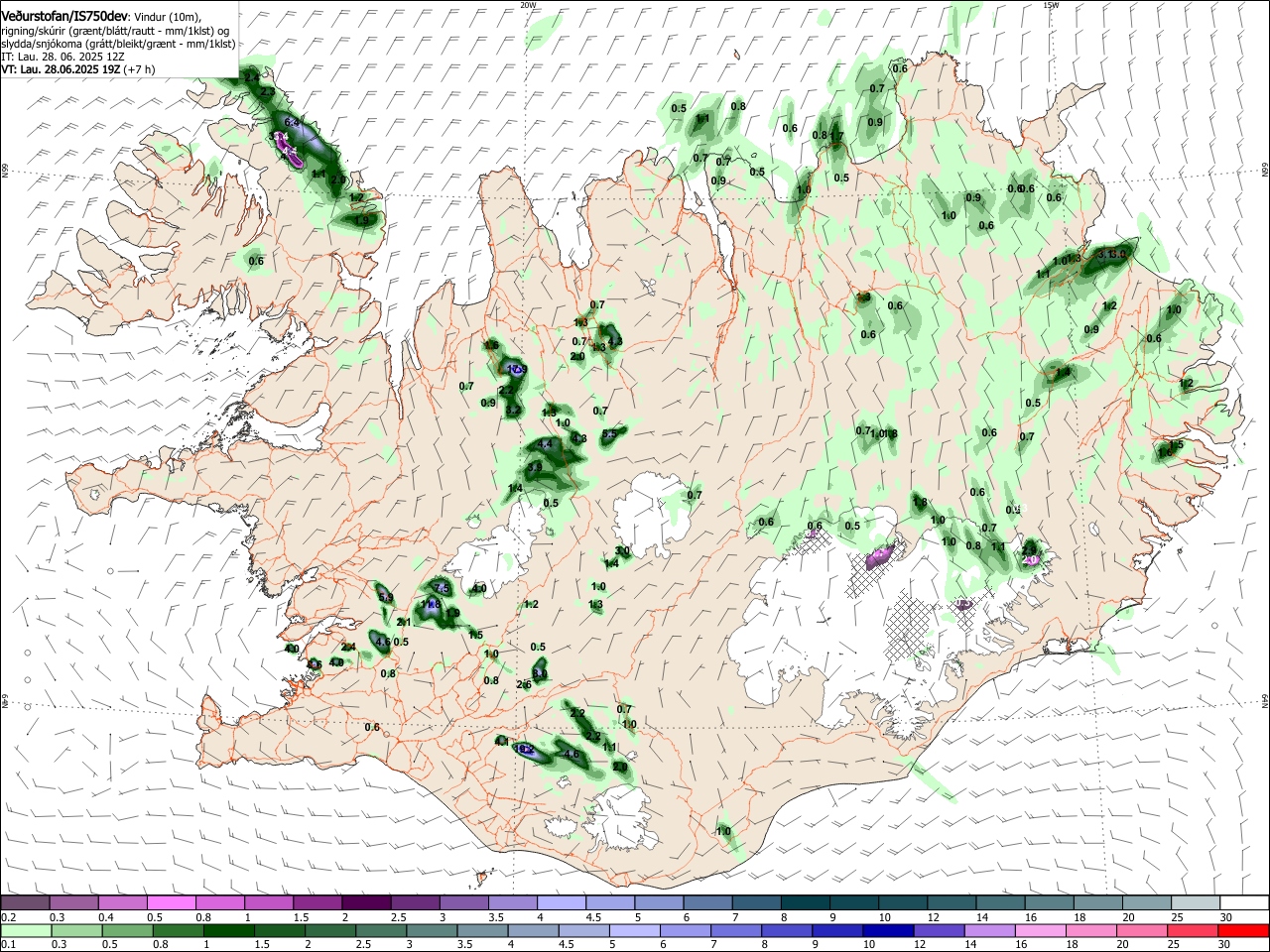This screenshot has width=1270, height=952.
Task: Click the initial time line 'IT: Lau. 28. 06. 2025 12Z'
Action: (x=63, y=57)
